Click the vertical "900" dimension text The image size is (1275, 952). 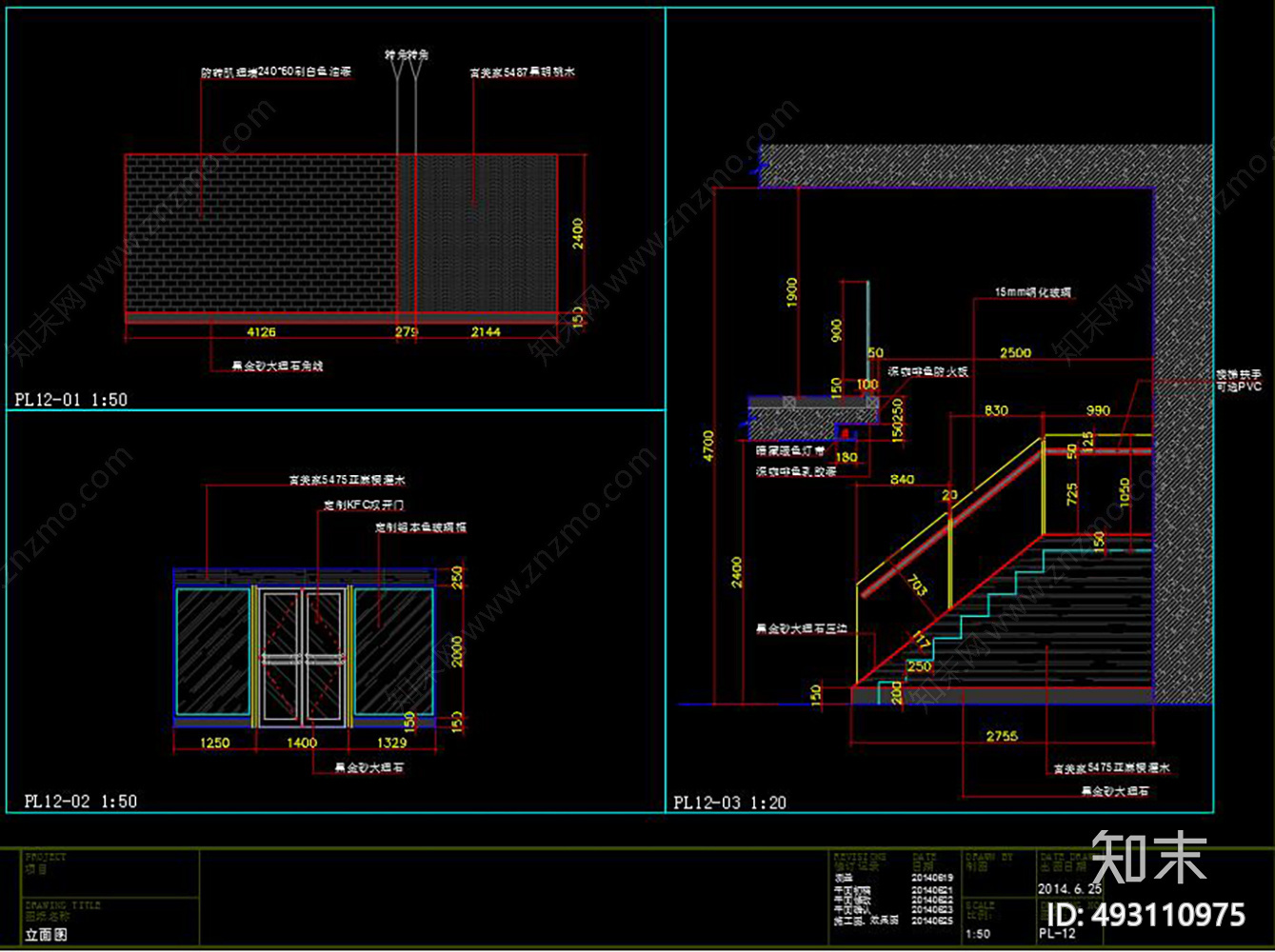coord(836,330)
